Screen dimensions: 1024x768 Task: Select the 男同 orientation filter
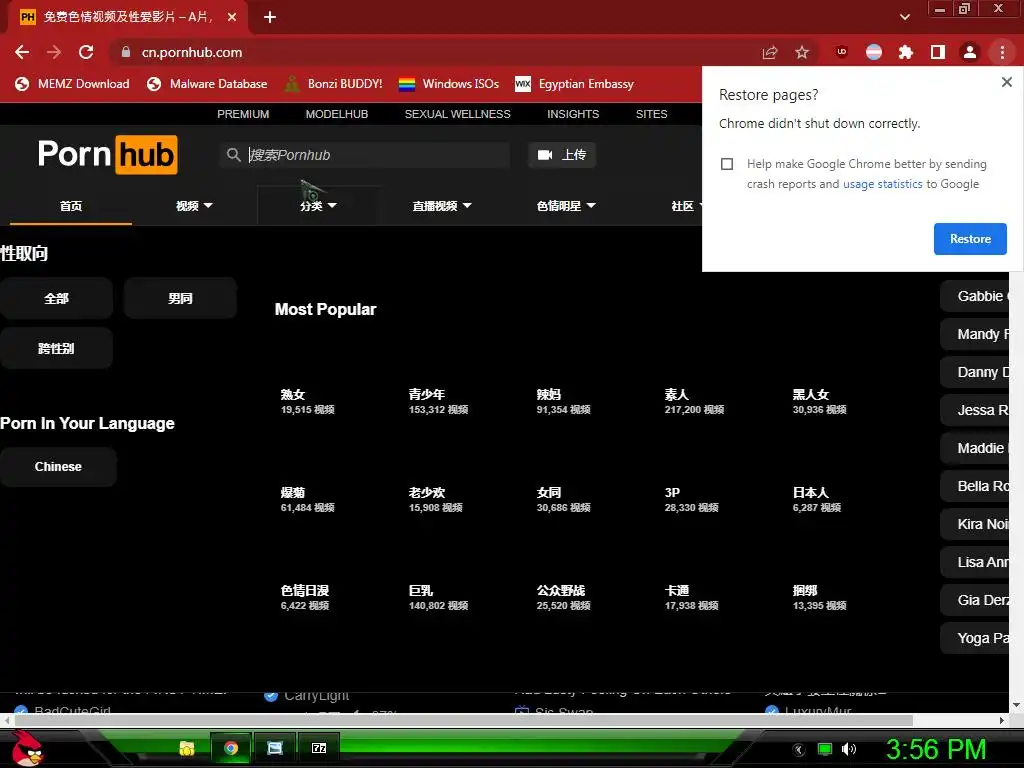click(x=180, y=298)
